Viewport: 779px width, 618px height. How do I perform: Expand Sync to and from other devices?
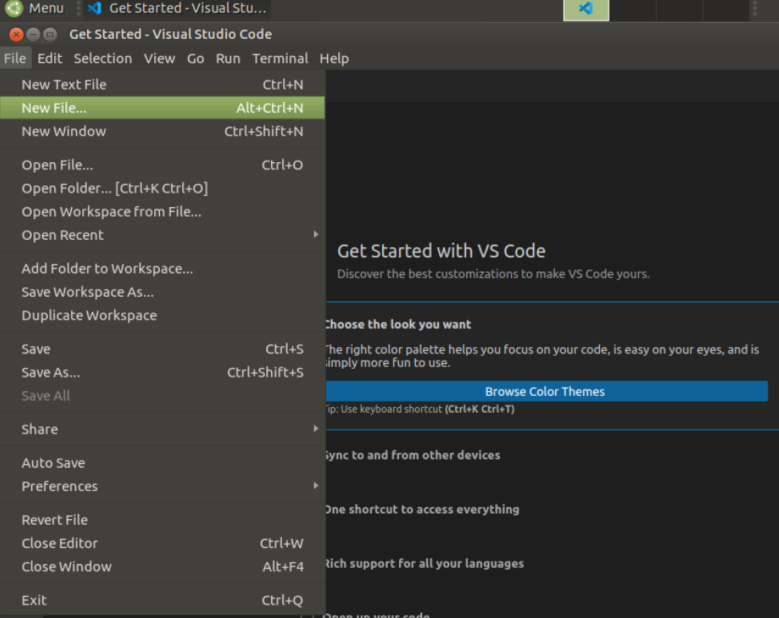411,455
